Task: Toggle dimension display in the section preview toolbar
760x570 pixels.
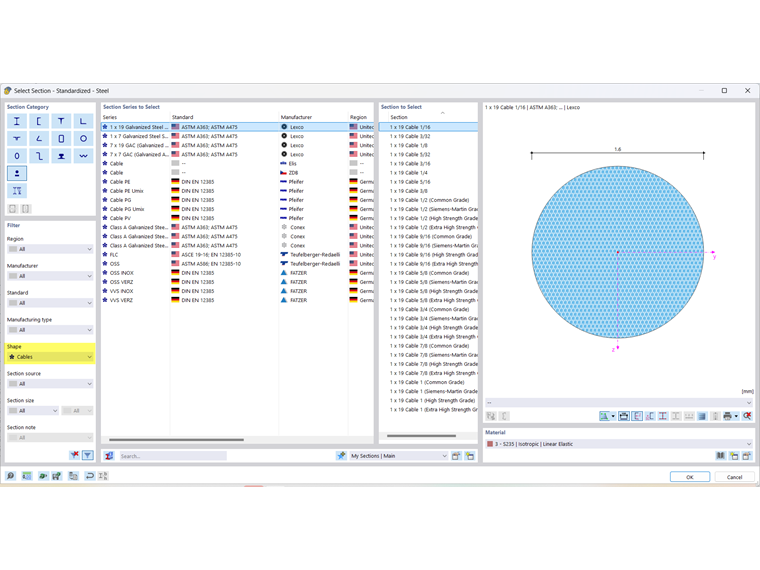Action: (623, 416)
